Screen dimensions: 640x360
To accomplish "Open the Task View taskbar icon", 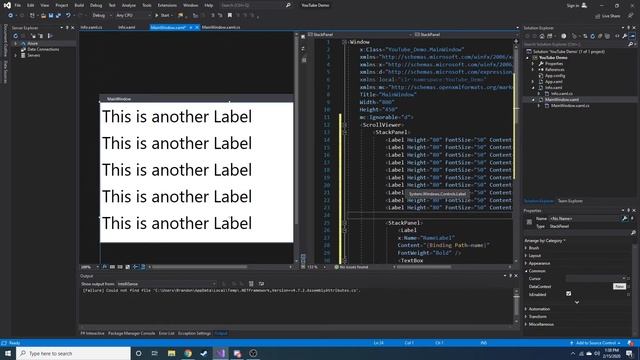I will tap(155, 353).
